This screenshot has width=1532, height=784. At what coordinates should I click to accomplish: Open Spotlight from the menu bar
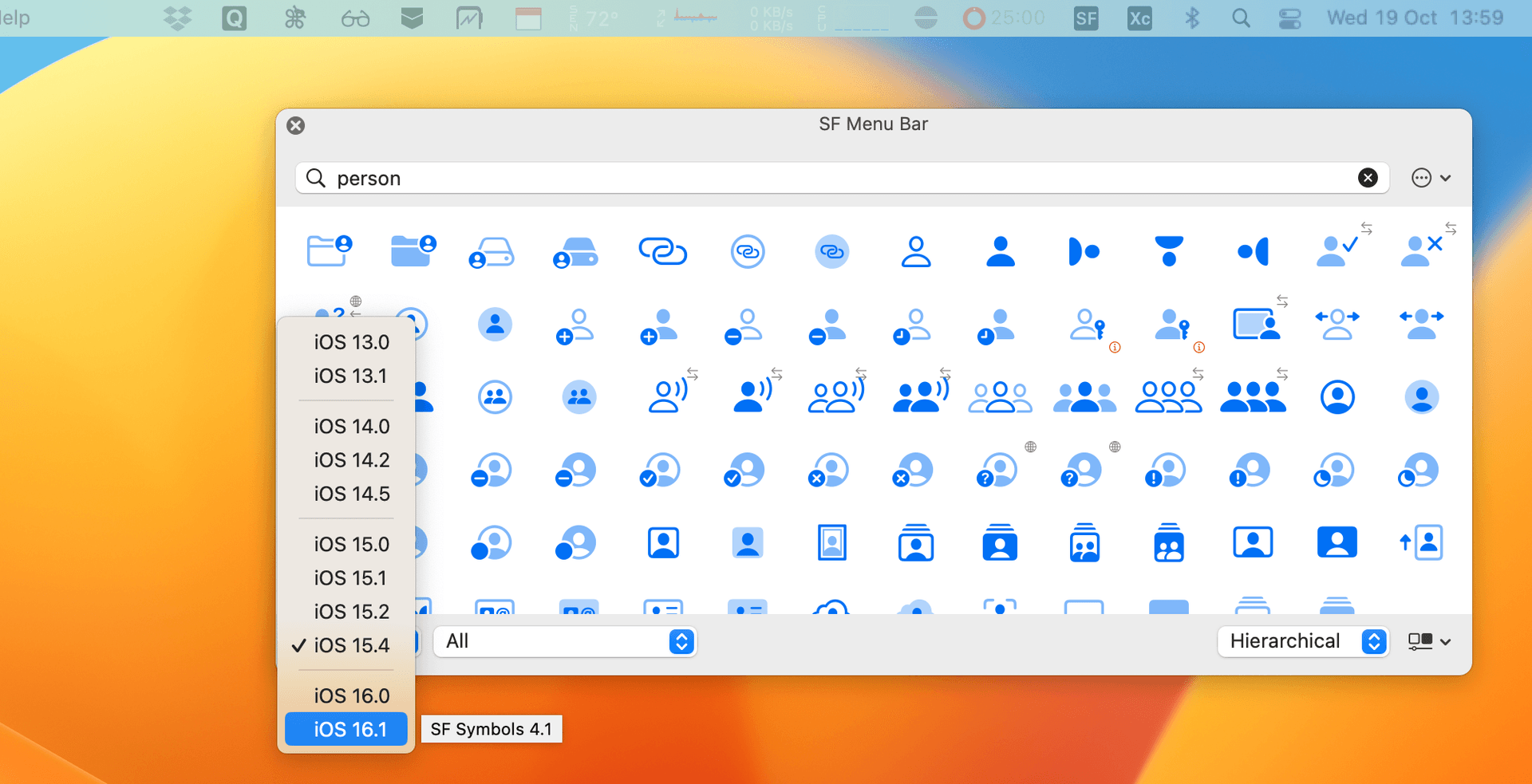click(1242, 18)
